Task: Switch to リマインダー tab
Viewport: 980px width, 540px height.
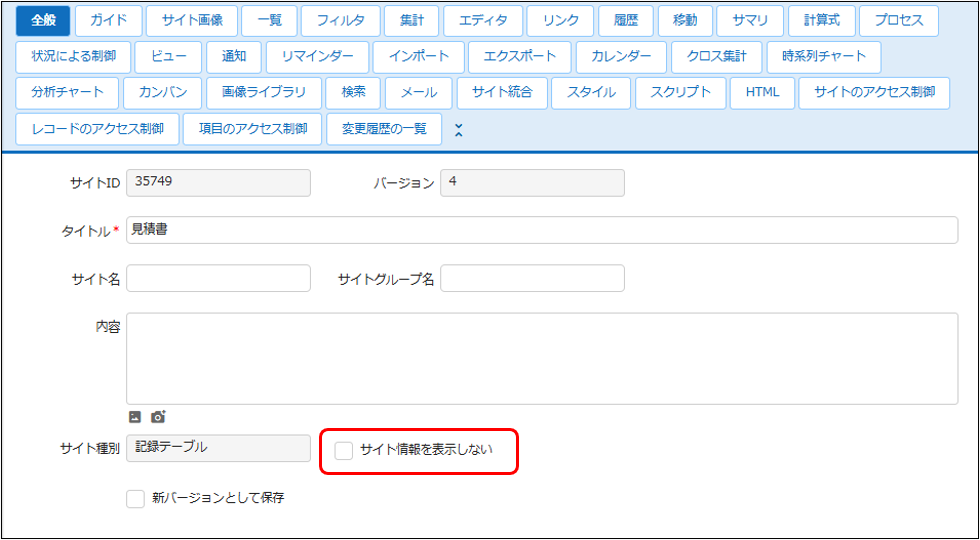Action: [318, 56]
